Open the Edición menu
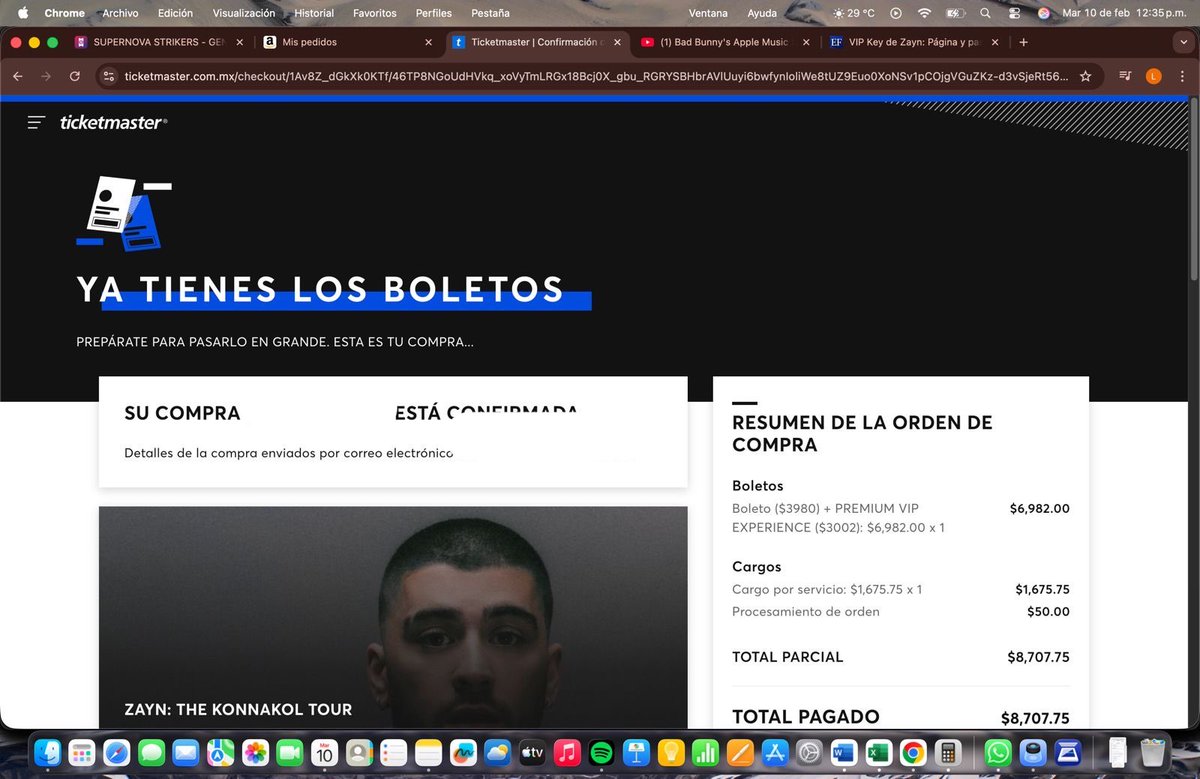Screen dimensions: 1200x779 tap(175, 13)
